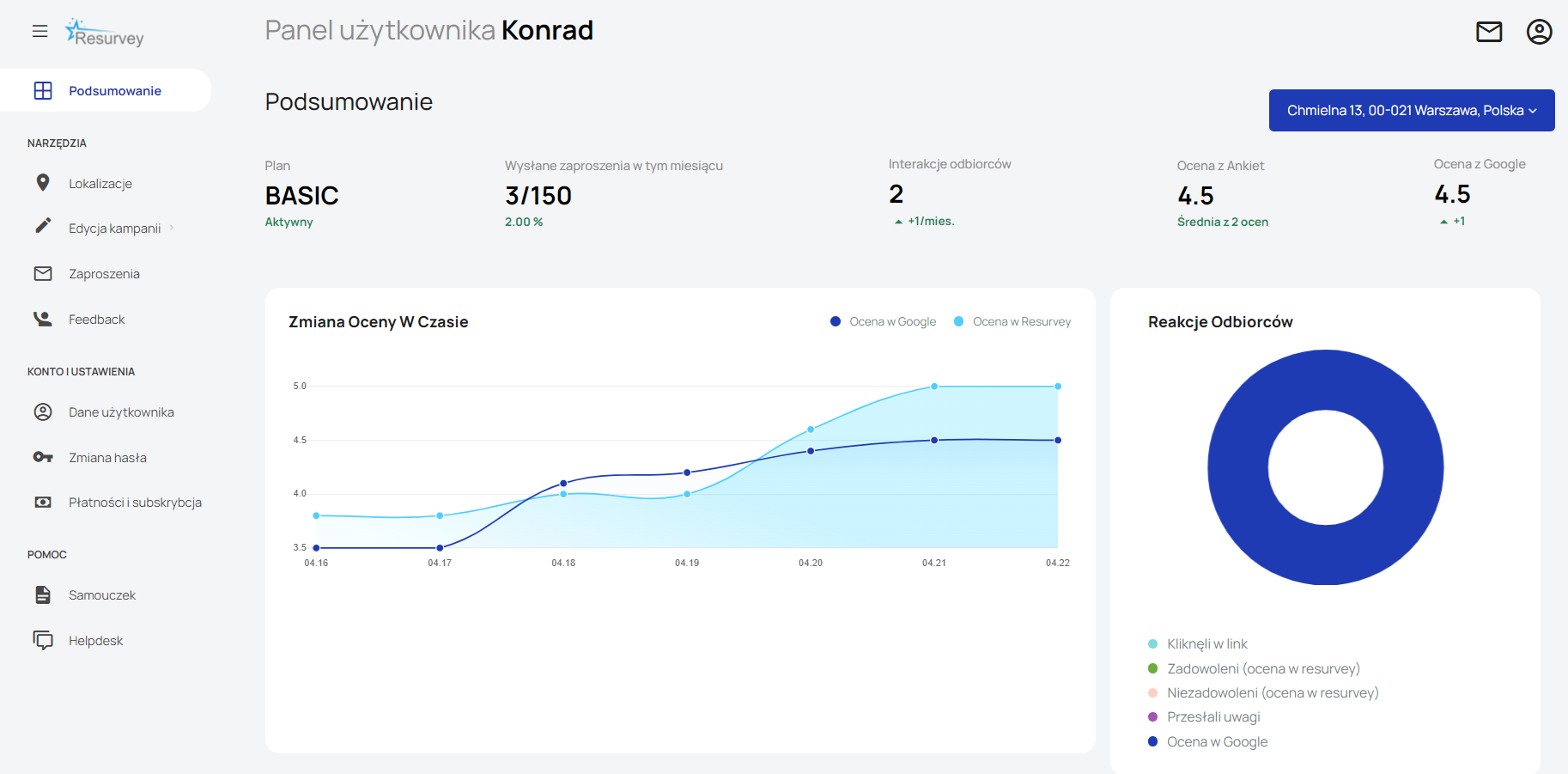Open the hamburger menu icon
This screenshot has width=1568, height=774.
point(40,32)
